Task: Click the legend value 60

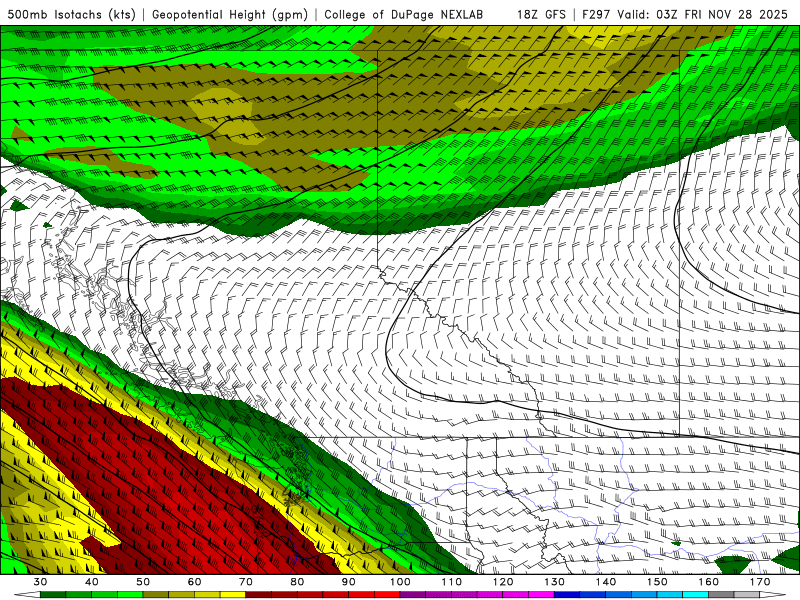Action: pyautogui.click(x=194, y=582)
